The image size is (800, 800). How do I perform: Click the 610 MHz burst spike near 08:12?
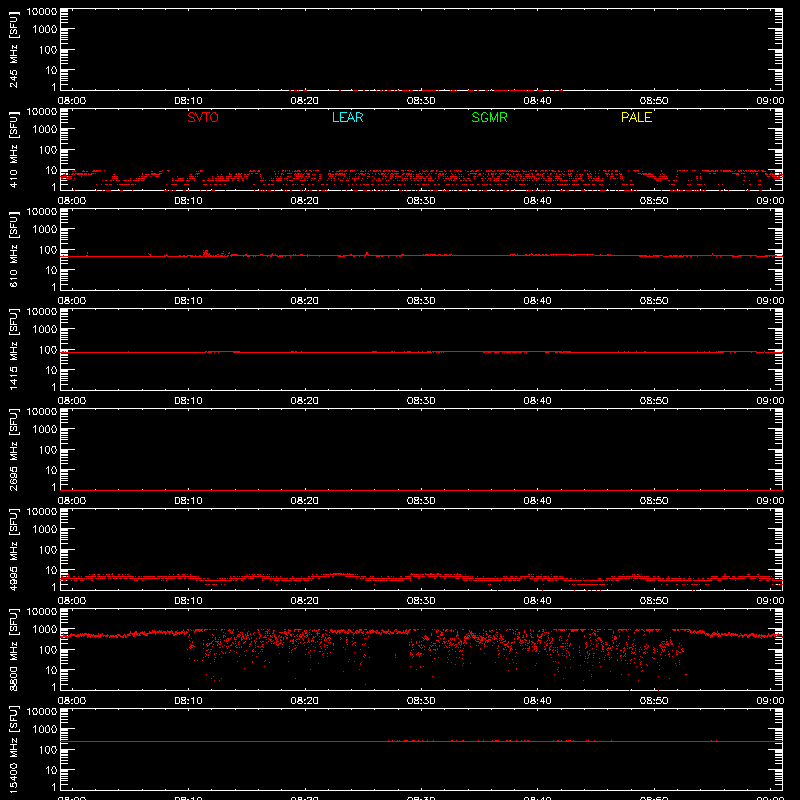(x=206, y=253)
